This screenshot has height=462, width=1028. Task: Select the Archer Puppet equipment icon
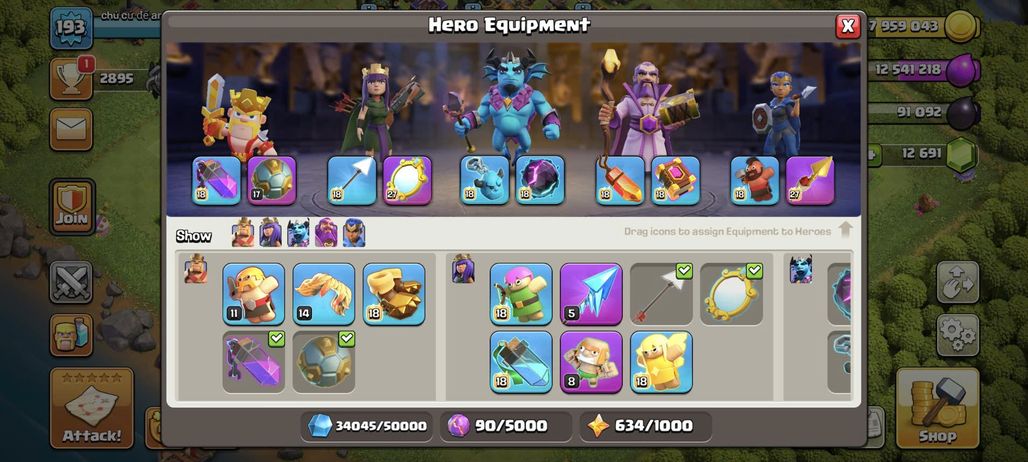(x=521, y=294)
